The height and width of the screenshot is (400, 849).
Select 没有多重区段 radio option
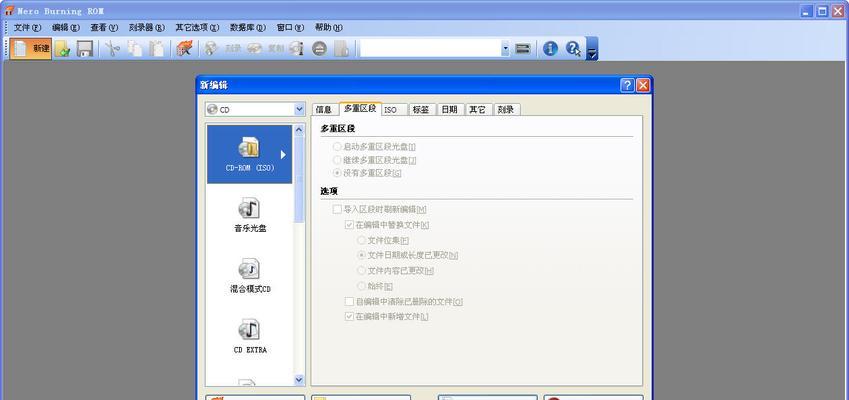pyautogui.click(x=368, y=173)
